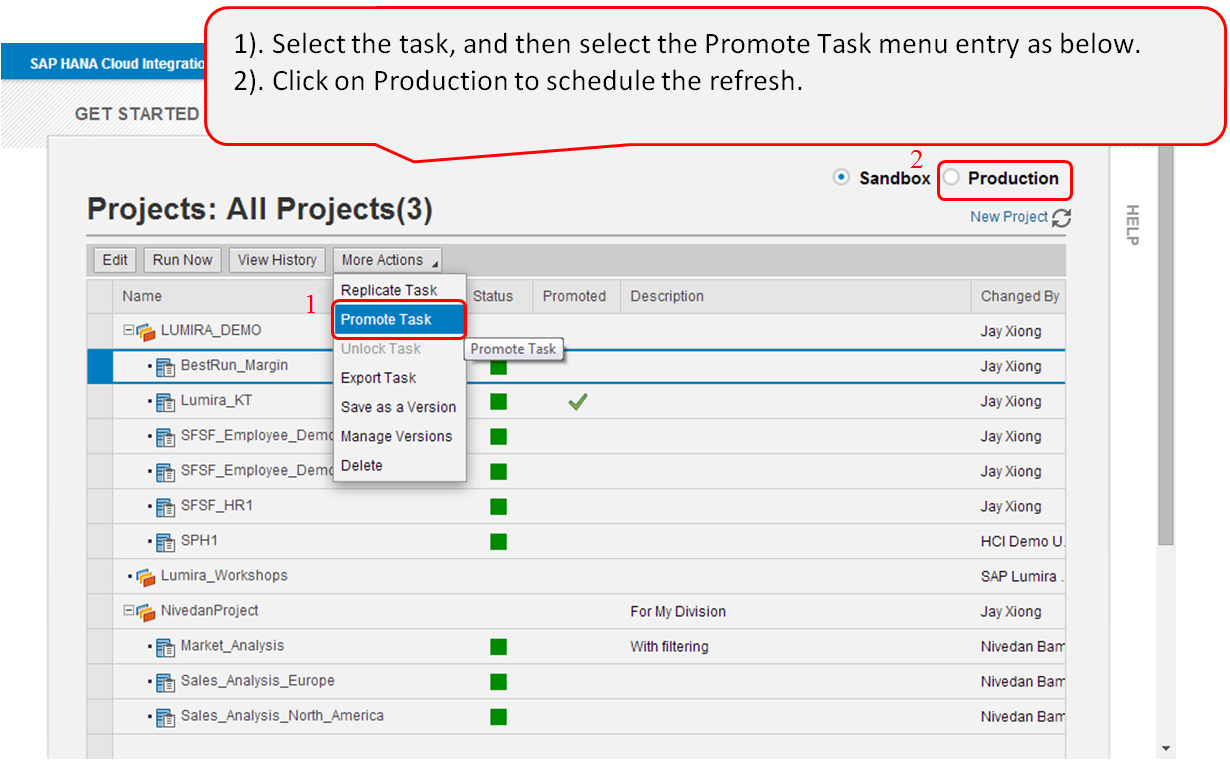
Task: Click the Lumira_Workshops project folder icon
Action: click(146, 577)
